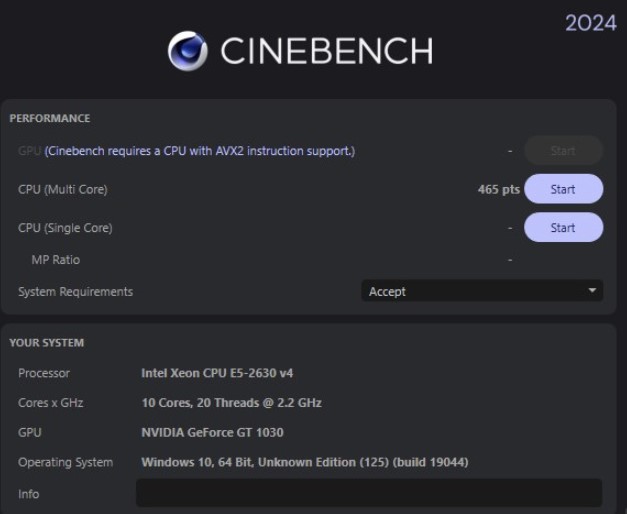Click the Cinebench sphere logo icon

[188, 50]
